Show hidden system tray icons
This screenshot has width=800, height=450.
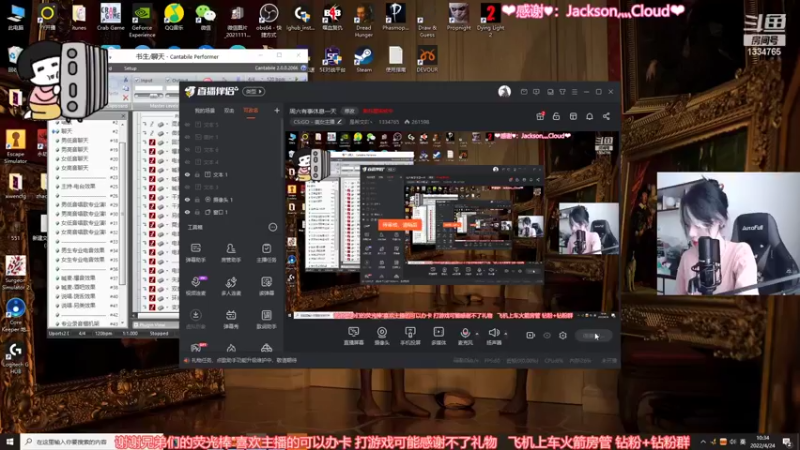(x=703, y=441)
